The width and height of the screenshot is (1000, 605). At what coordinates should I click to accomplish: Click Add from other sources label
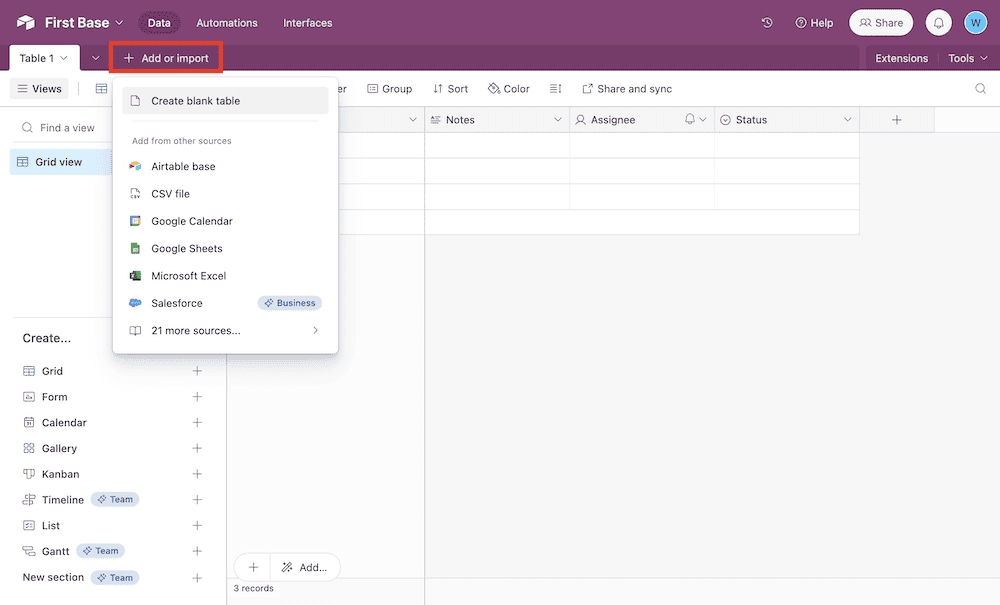pyautogui.click(x=182, y=141)
